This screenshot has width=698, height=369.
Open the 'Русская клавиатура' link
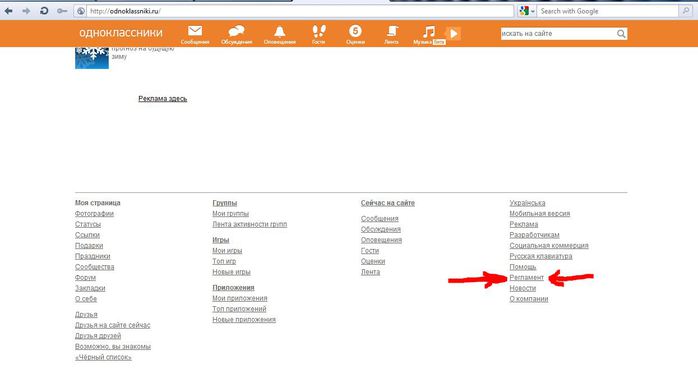point(541,256)
